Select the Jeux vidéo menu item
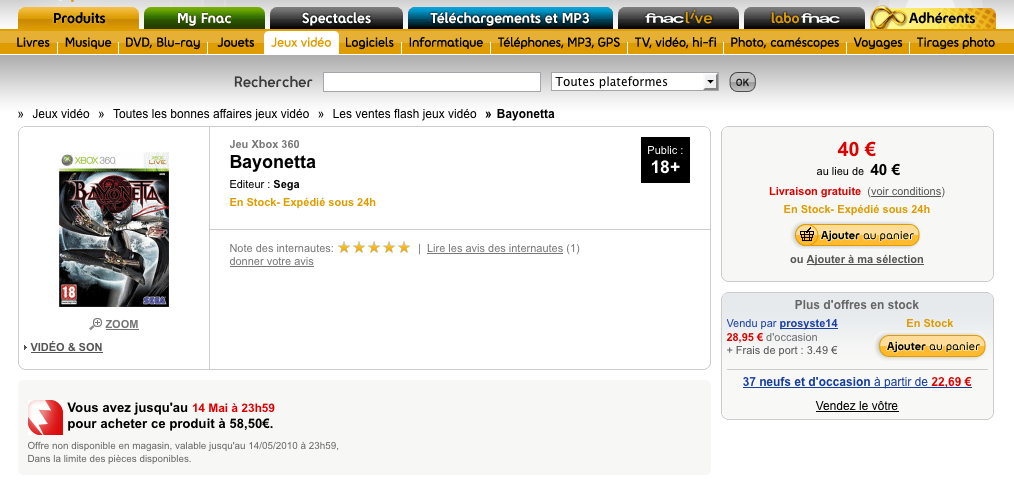 pos(302,42)
